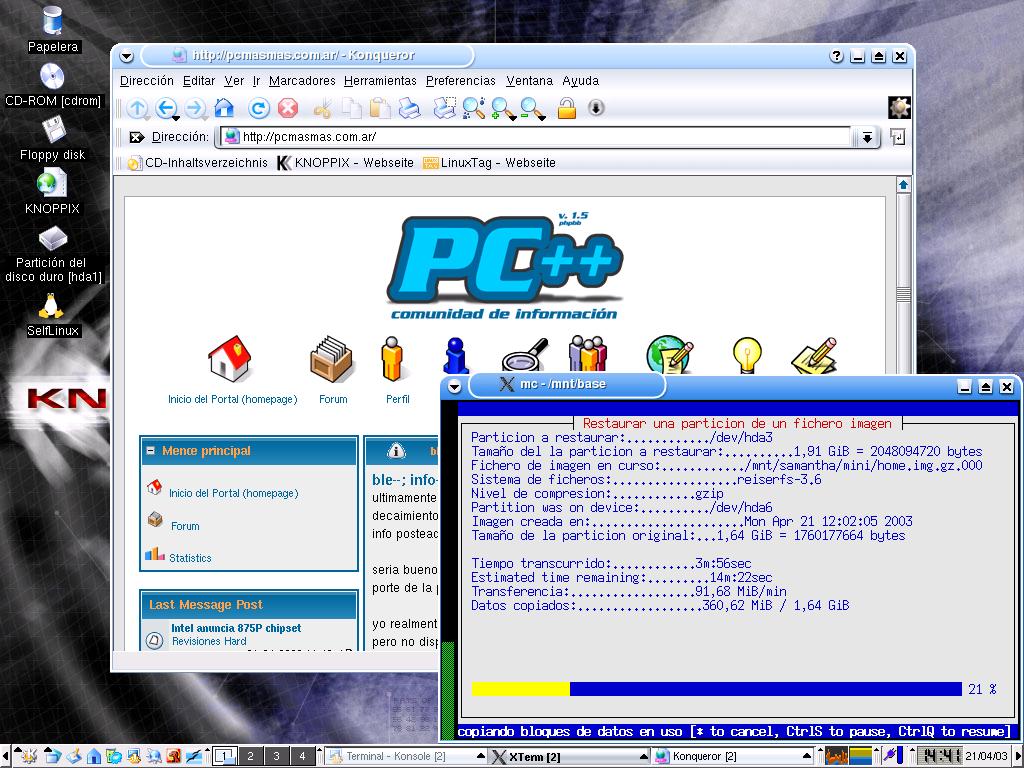Open the Papelera trash icon on desktop
The height and width of the screenshot is (768, 1024).
tap(53, 21)
